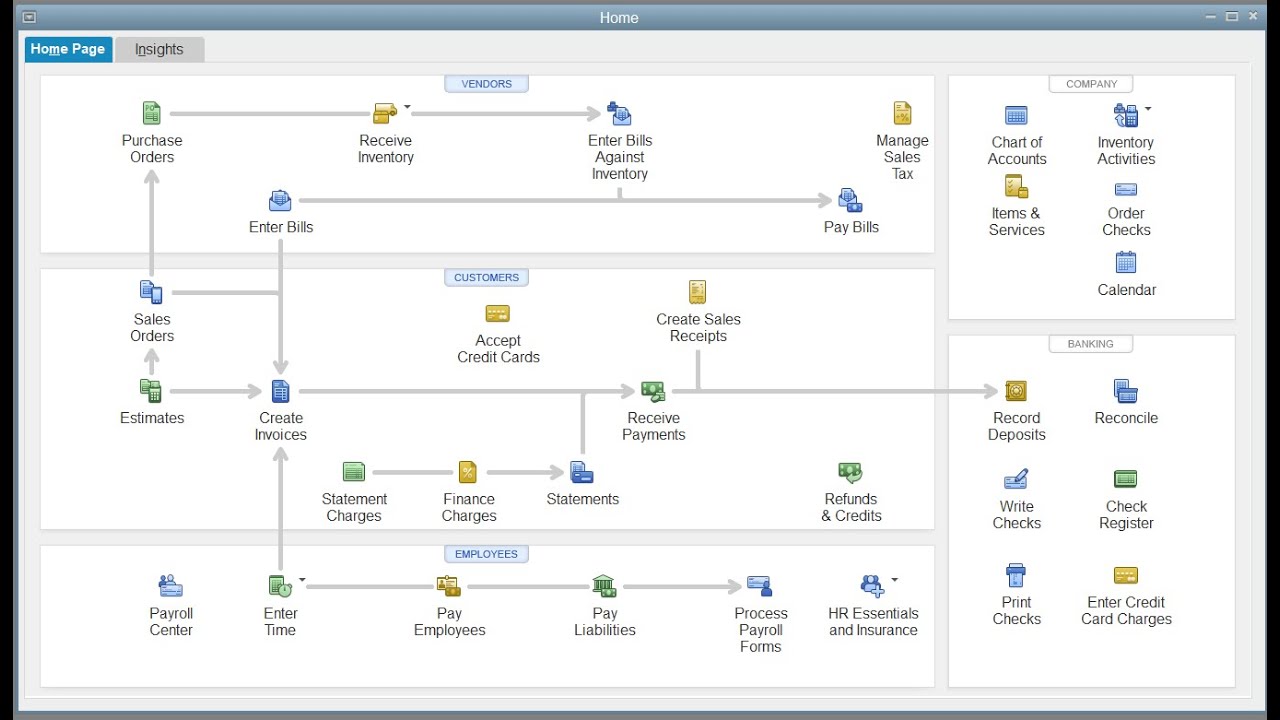The image size is (1280, 720).
Task: Open Enter Credit Card Charges icon
Action: (x=1126, y=575)
